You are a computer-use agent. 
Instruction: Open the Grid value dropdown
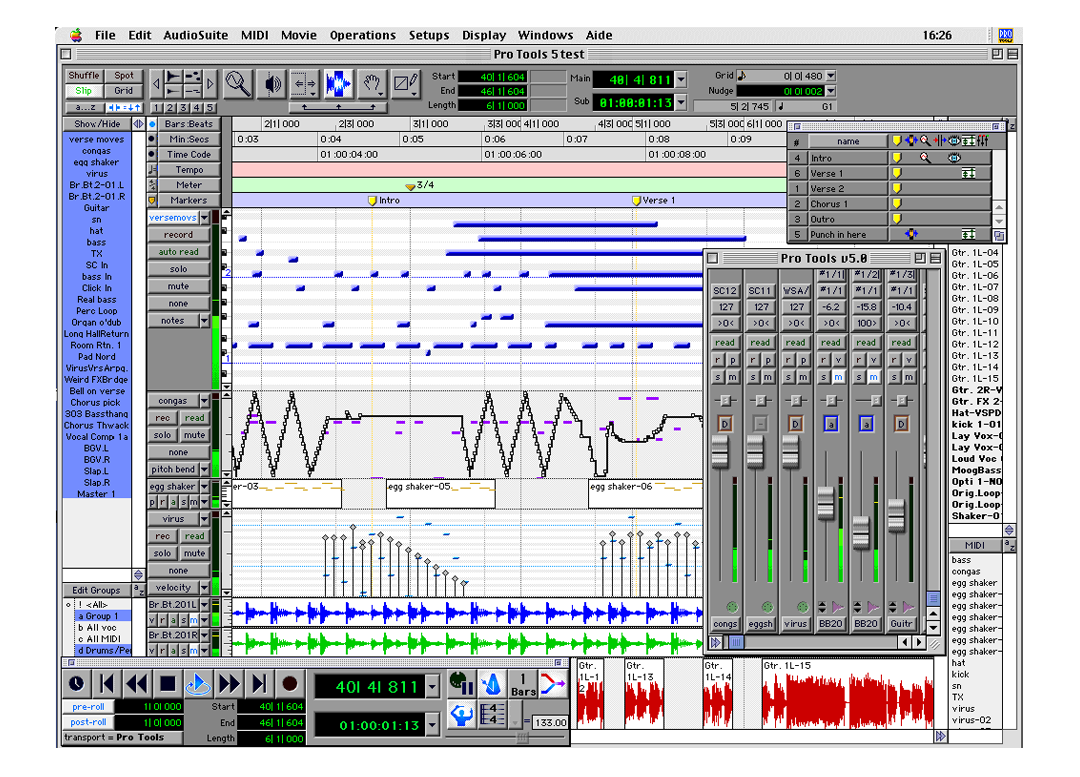831,76
